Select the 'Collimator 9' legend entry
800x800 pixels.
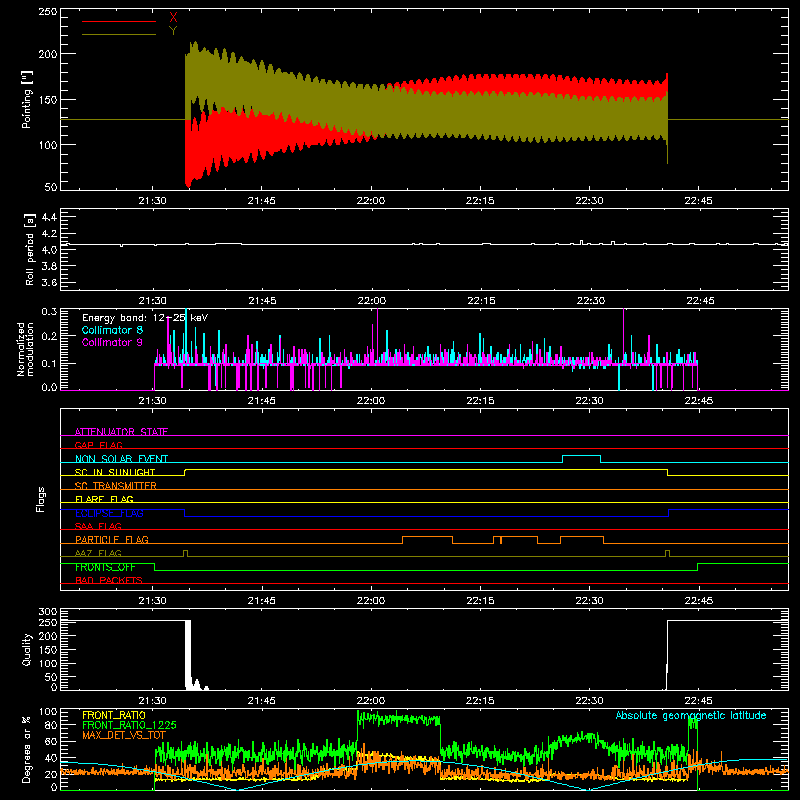pos(112,342)
